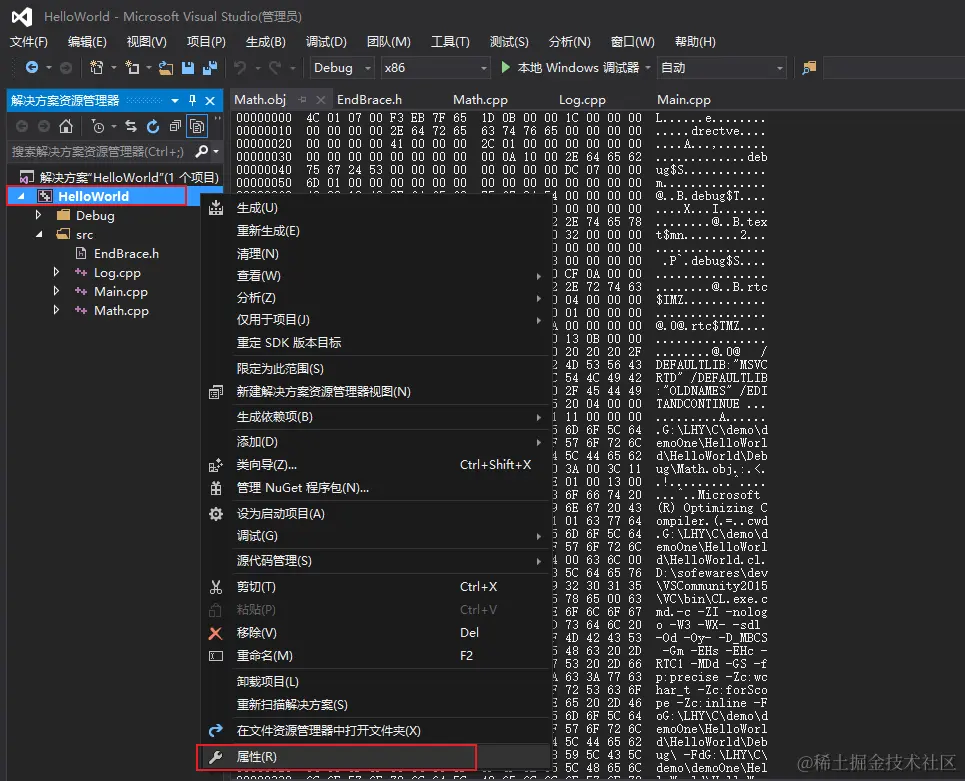The width and height of the screenshot is (965, 781).
Task: Click the Save toolbar icon
Action: click(x=188, y=68)
